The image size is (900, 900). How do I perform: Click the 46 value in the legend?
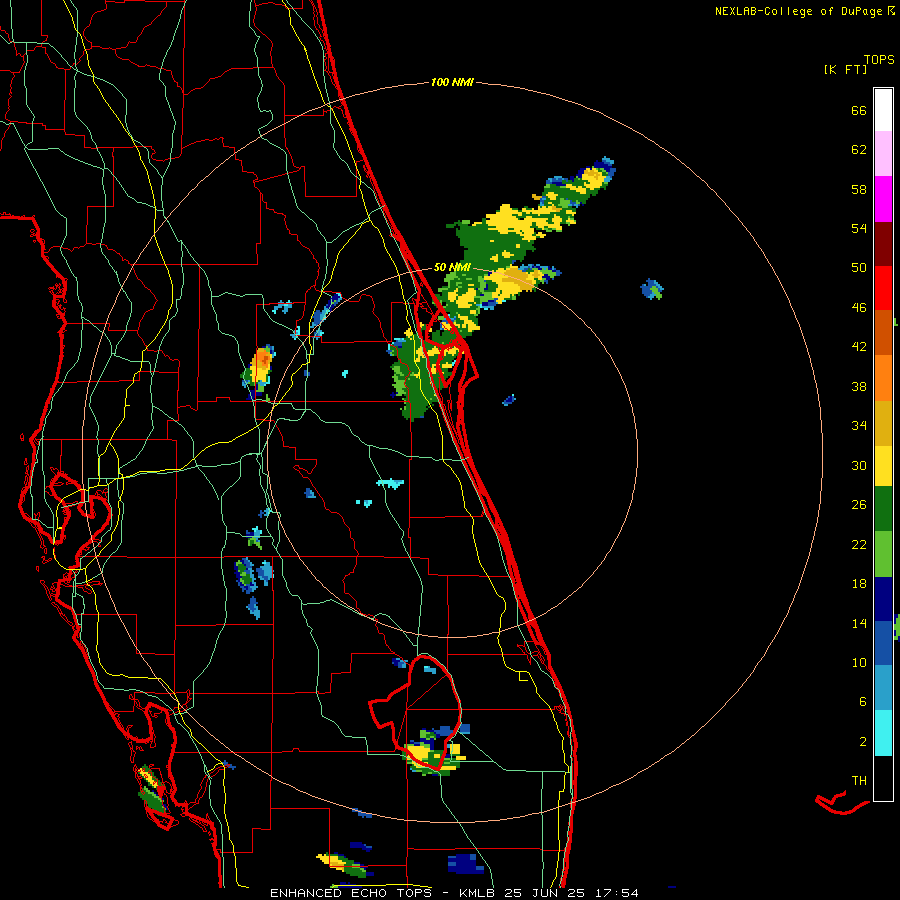pos(859,308)
